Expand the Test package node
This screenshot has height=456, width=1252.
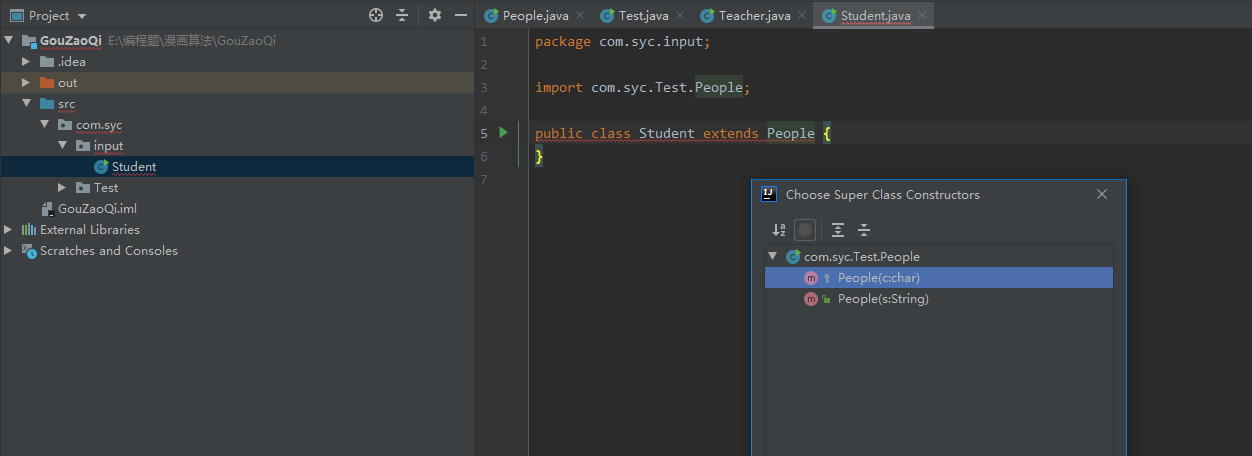click(x=62, y=188)
